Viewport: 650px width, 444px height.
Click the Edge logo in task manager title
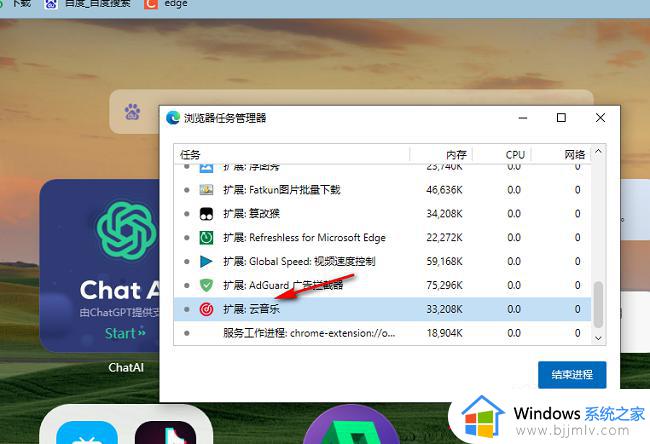point(173,118)
